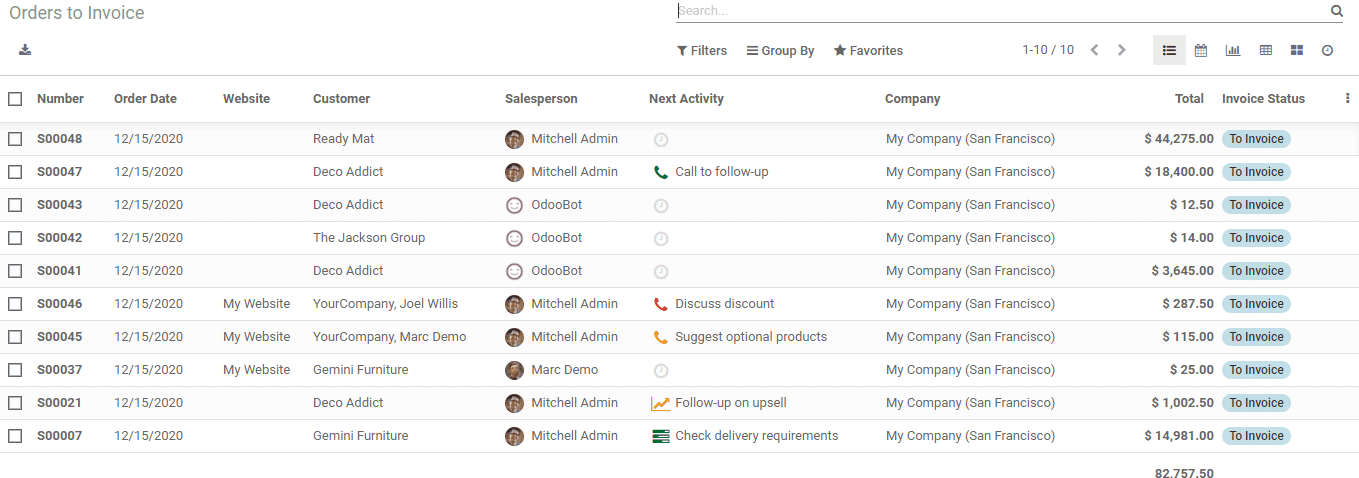Click into the Search input field
The width and height of the screenshot is (1359, 478).
point(1000,11)
